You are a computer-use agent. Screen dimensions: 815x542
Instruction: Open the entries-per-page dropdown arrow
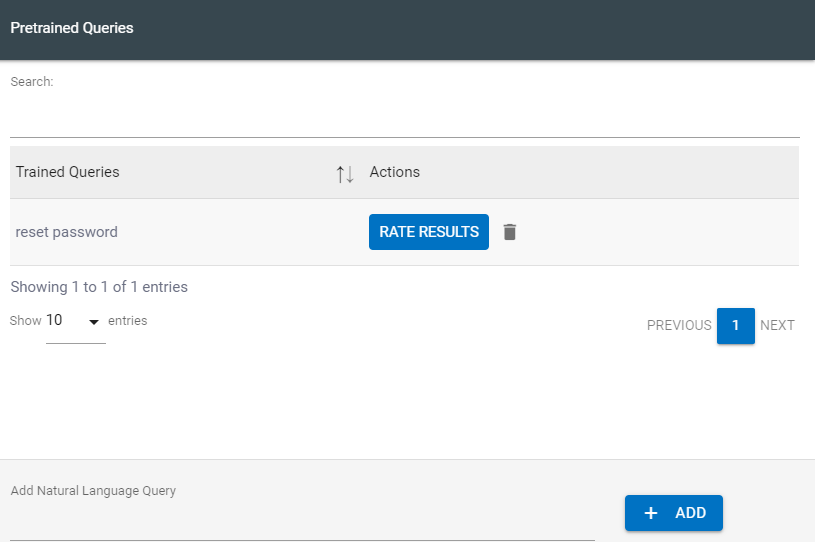point(94,322)
